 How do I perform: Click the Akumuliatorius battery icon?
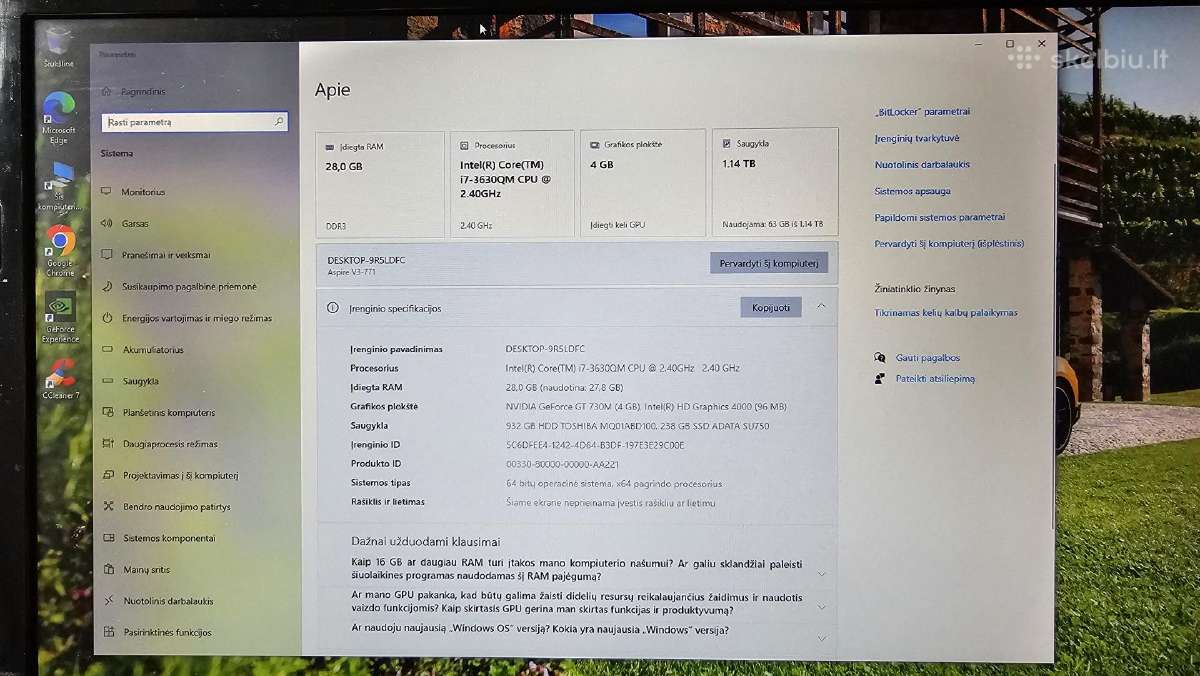point(108,349)
